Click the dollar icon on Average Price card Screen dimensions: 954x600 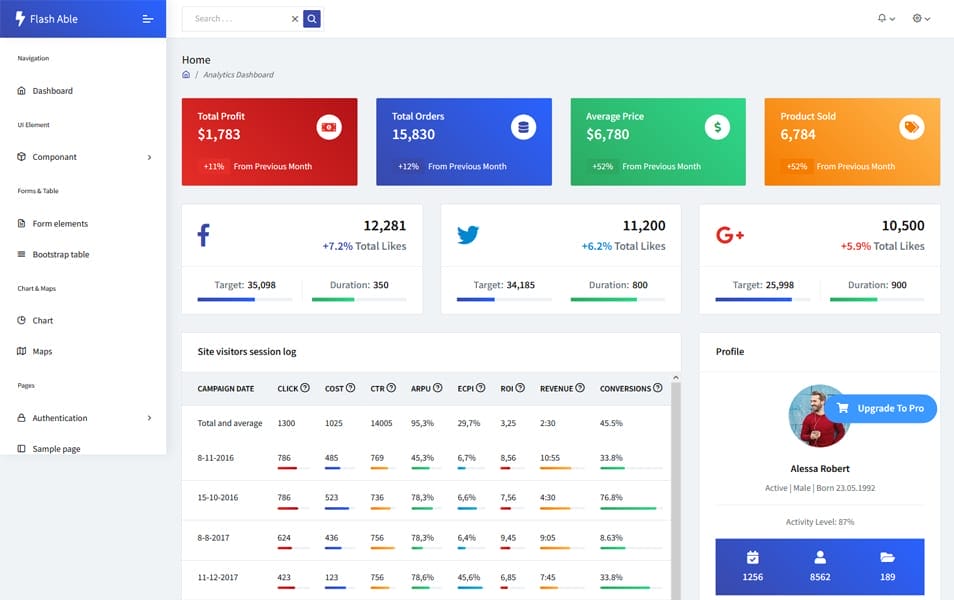(716, 126)
